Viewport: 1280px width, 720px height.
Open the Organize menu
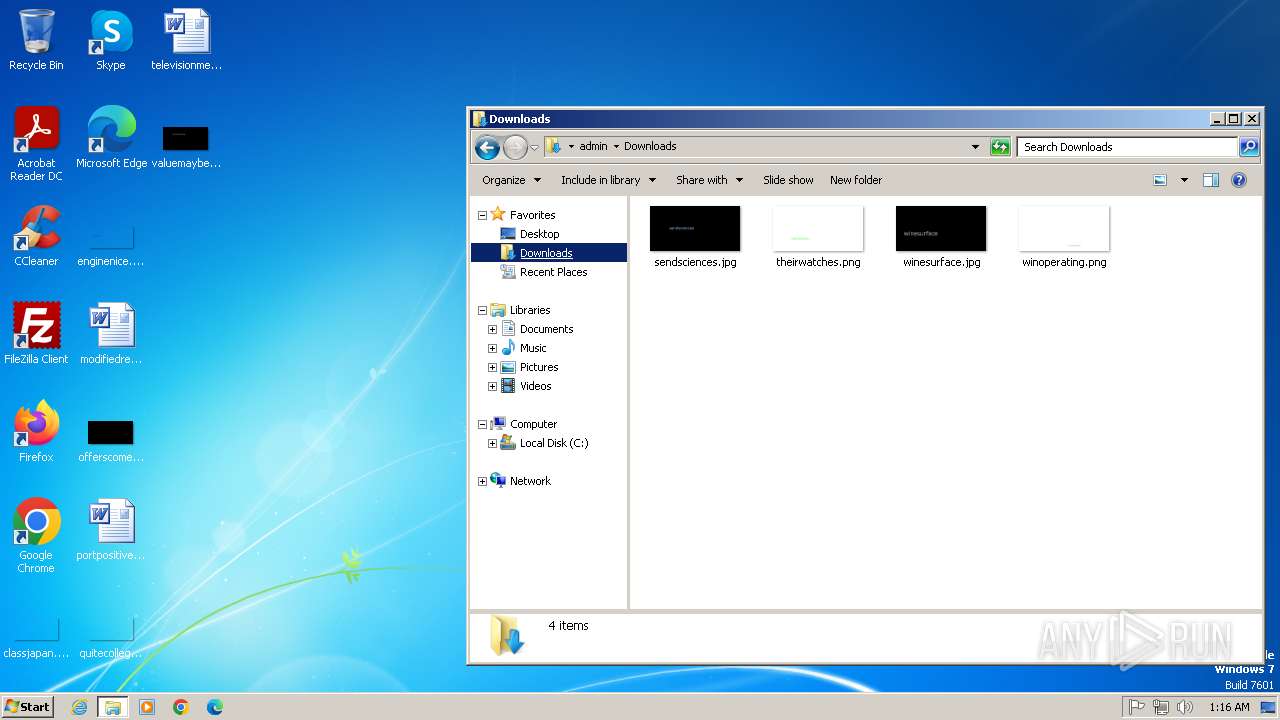511,180
